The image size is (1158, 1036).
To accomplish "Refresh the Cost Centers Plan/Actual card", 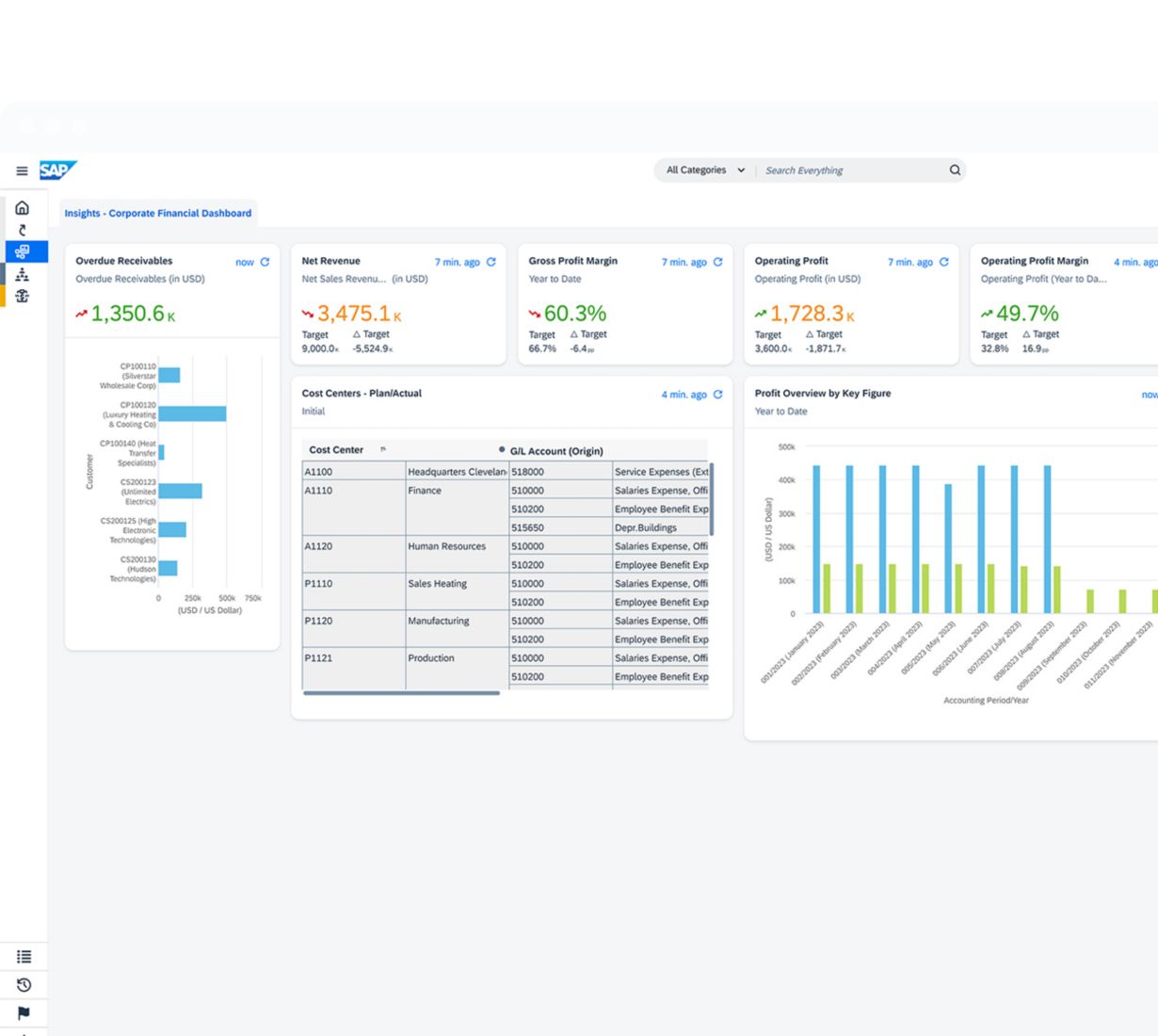I will click(718, 395).
